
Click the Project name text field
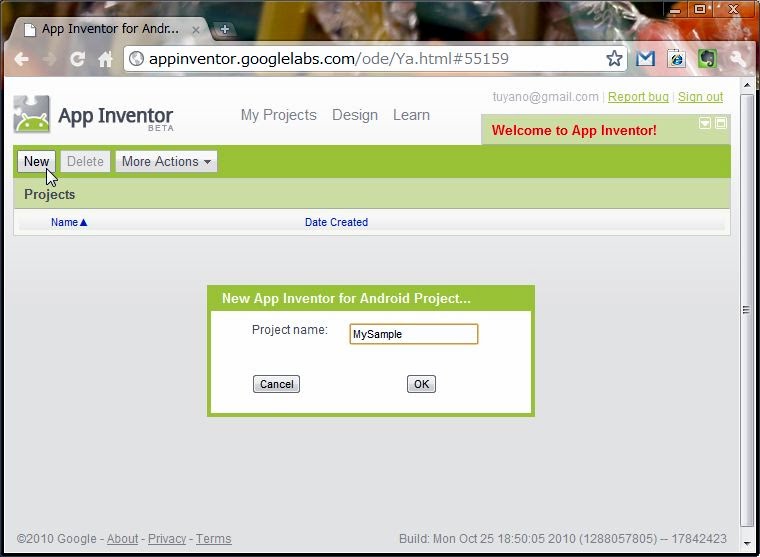(x=414, y=334)
